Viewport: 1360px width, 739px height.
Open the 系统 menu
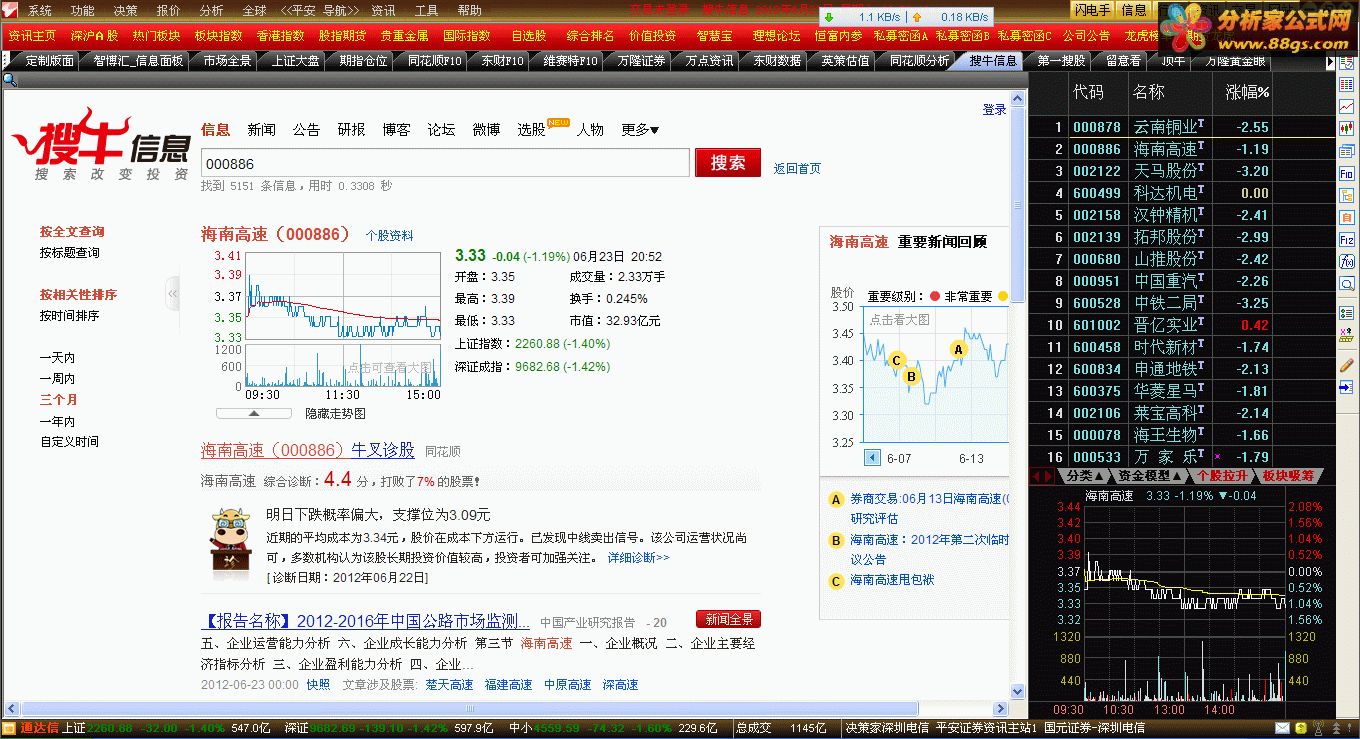[x=40, y=11]
